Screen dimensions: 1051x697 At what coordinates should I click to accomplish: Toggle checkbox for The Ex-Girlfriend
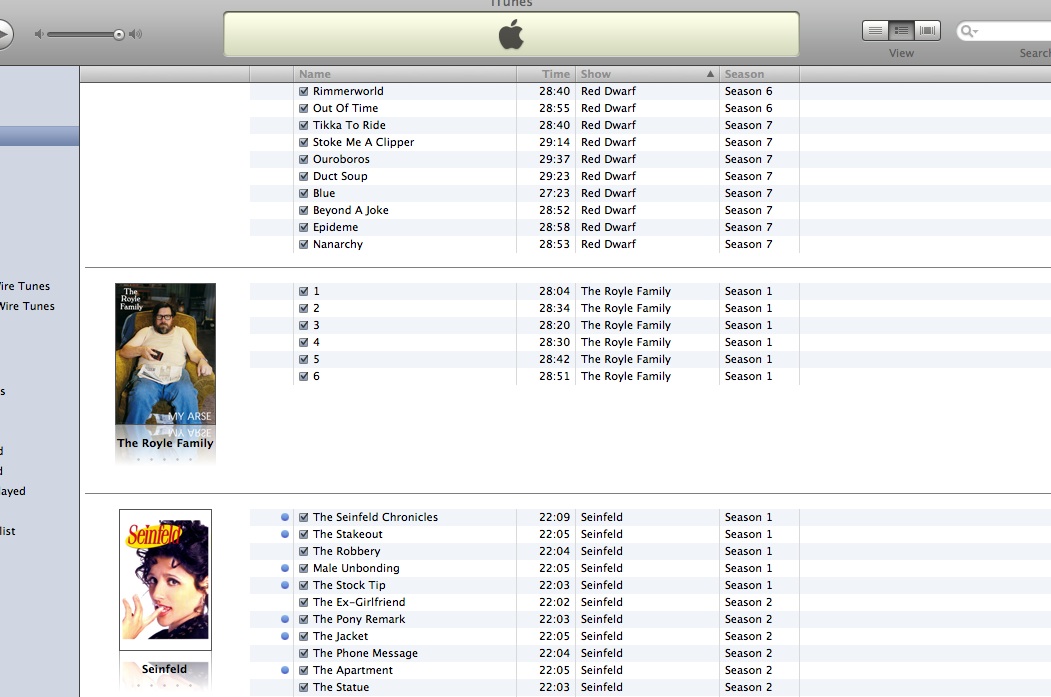[x=304, y=602]
